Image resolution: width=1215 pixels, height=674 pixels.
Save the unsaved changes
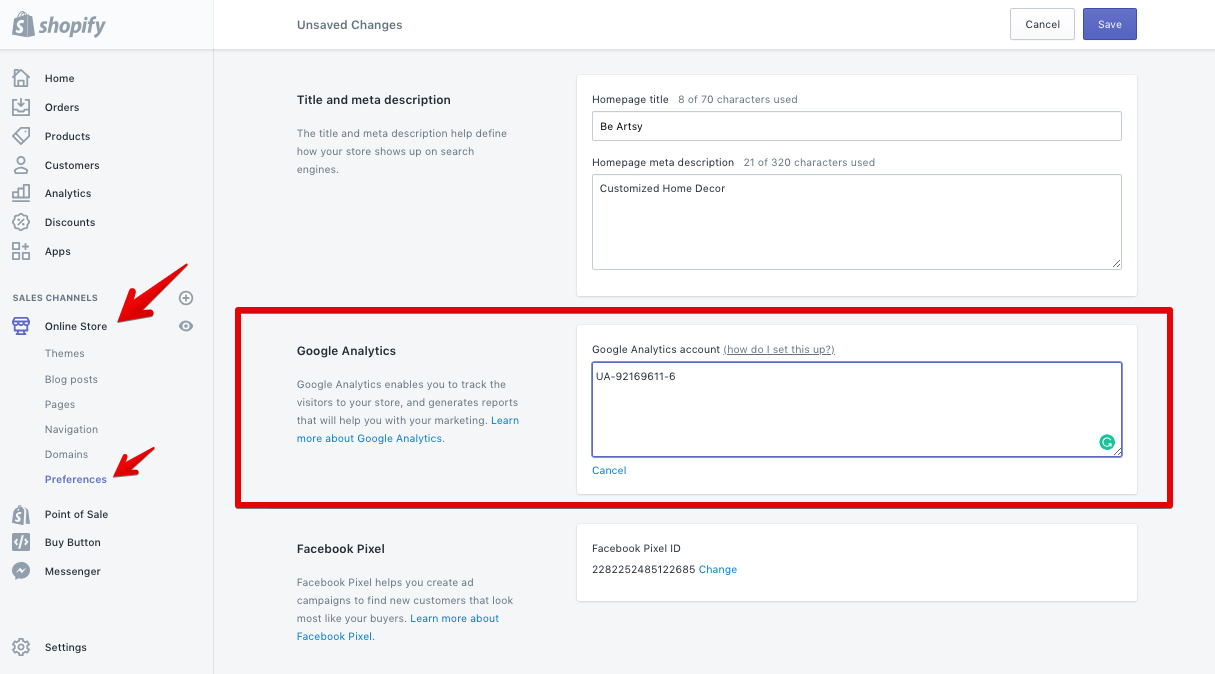1110,24
